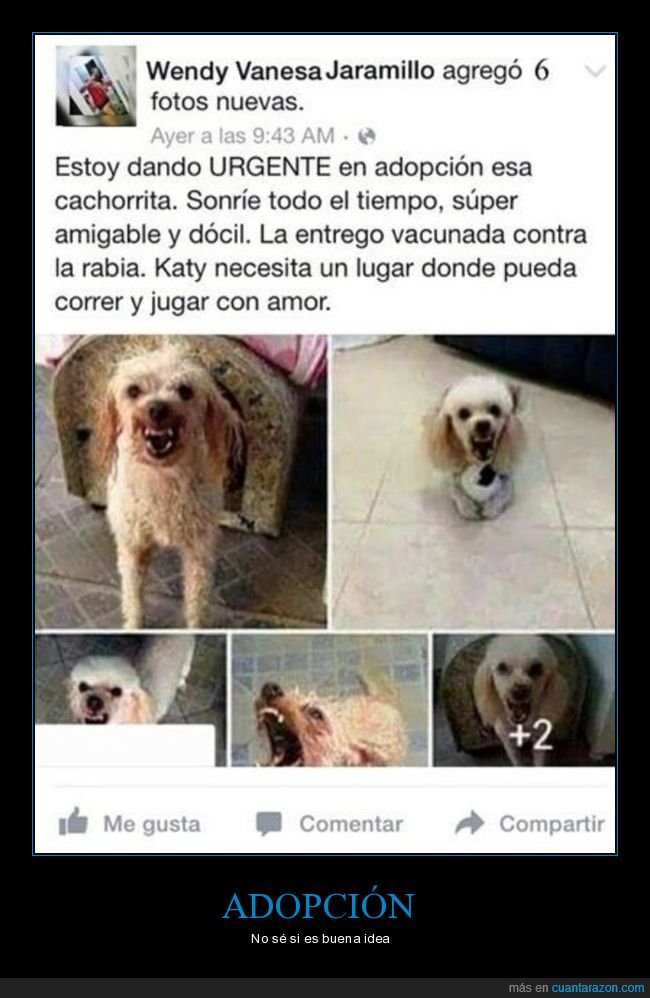
Task: Open the post options chevron dropdown
Action: tap(595, 71)
